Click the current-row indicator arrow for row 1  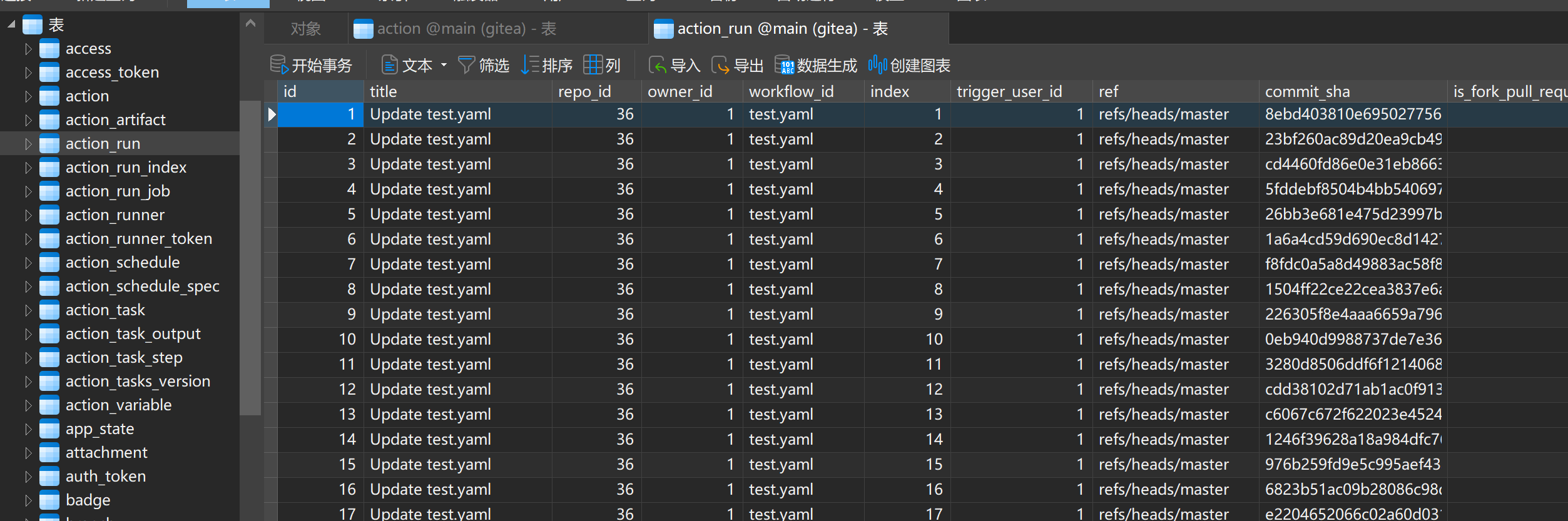click(x=272, y=114)
